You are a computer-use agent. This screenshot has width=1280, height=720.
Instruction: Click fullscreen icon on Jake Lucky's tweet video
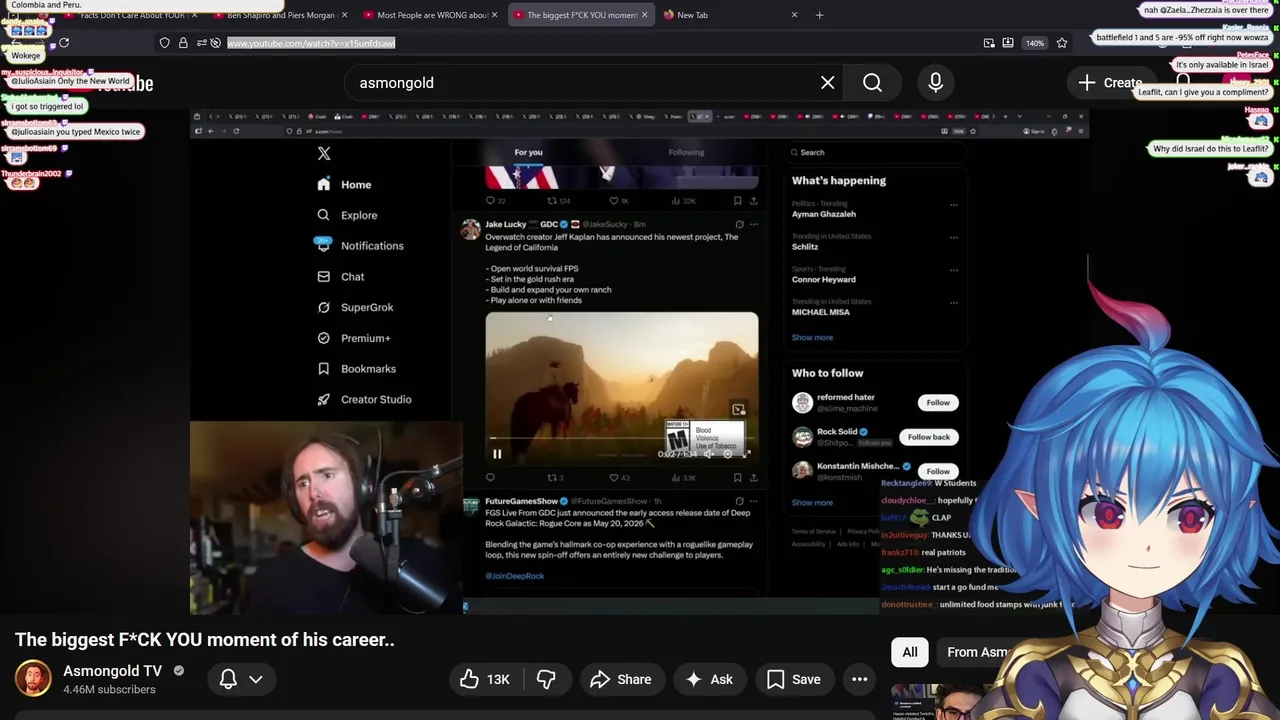pos(746,454)
